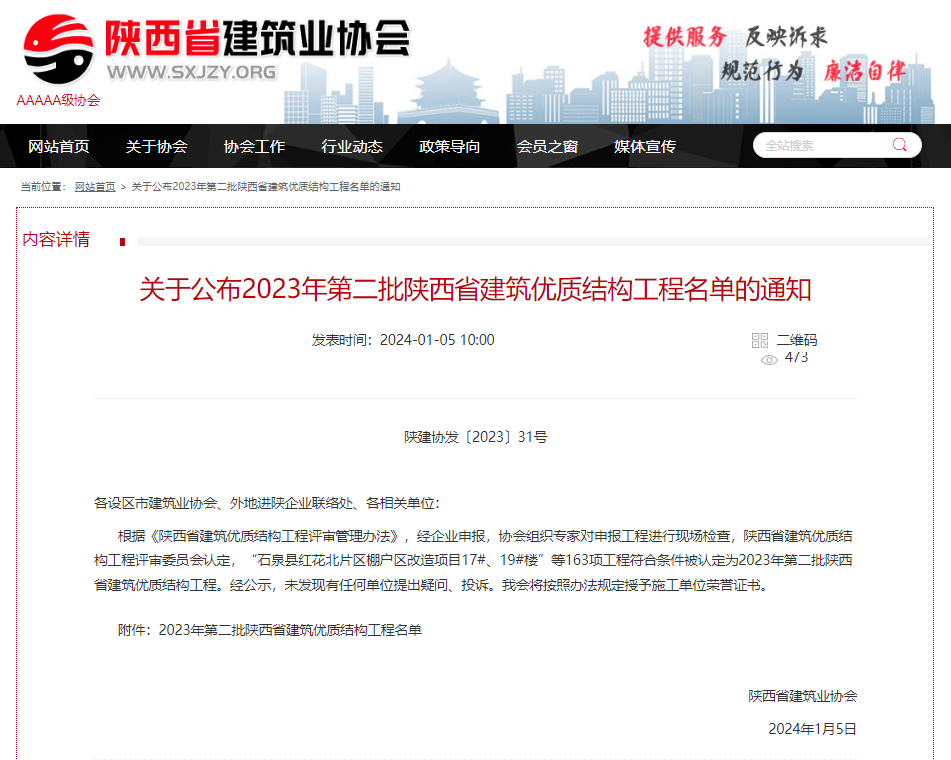The width and height of the screenshot is (951, 760).
Task: Go to the 媒体宣传 navigation item
Action: (645, 146)
